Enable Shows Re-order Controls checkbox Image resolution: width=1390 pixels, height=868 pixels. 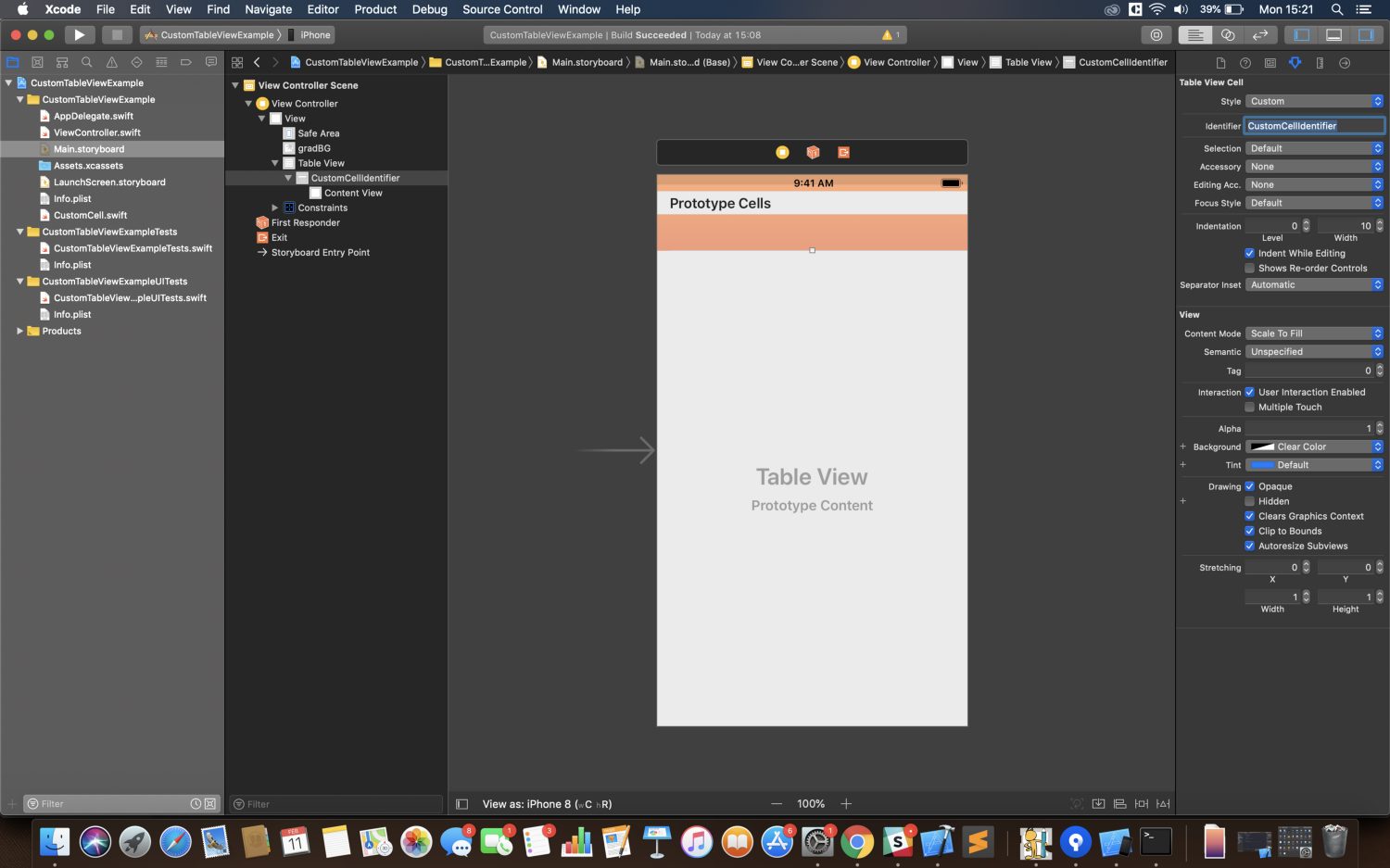pyautogui.click(x=1249, y=268)
